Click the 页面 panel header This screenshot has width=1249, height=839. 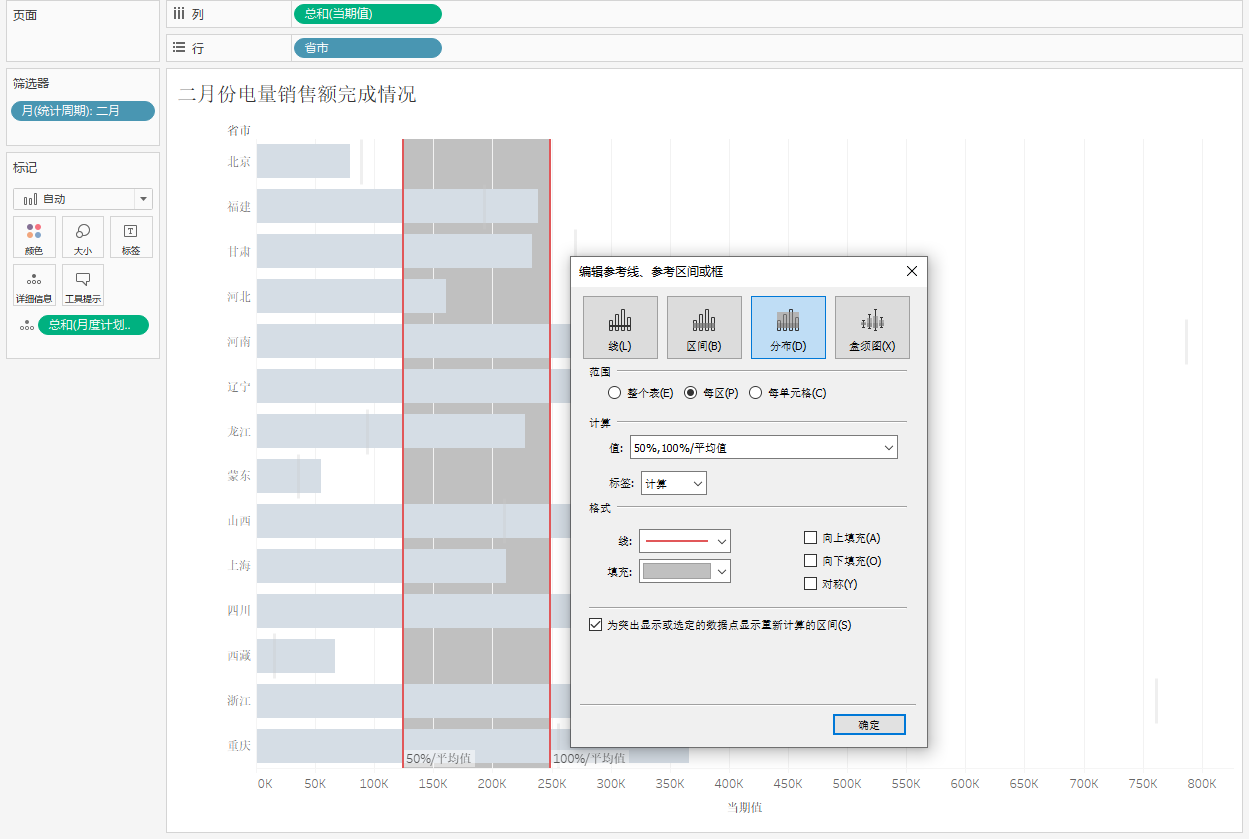click(25, 16)
